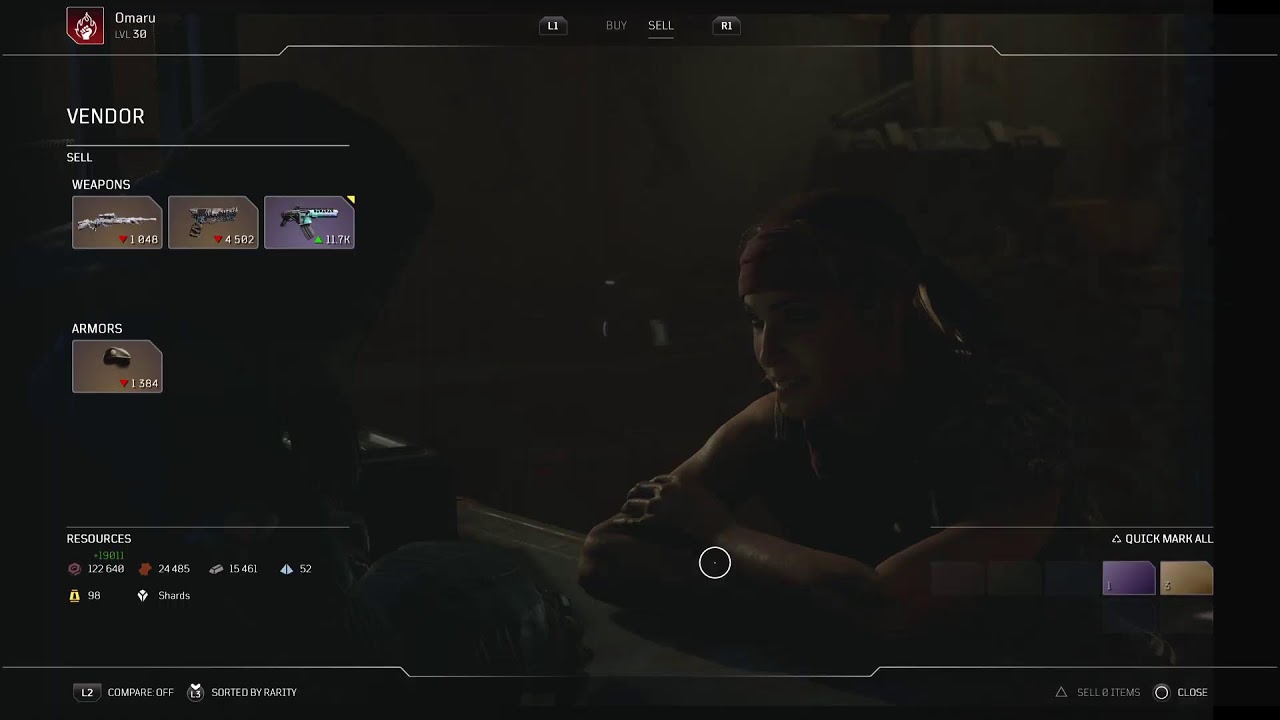Mark all tan common rarity items
Screen dimensions: 1280x720
click(x=1186, y=578)
